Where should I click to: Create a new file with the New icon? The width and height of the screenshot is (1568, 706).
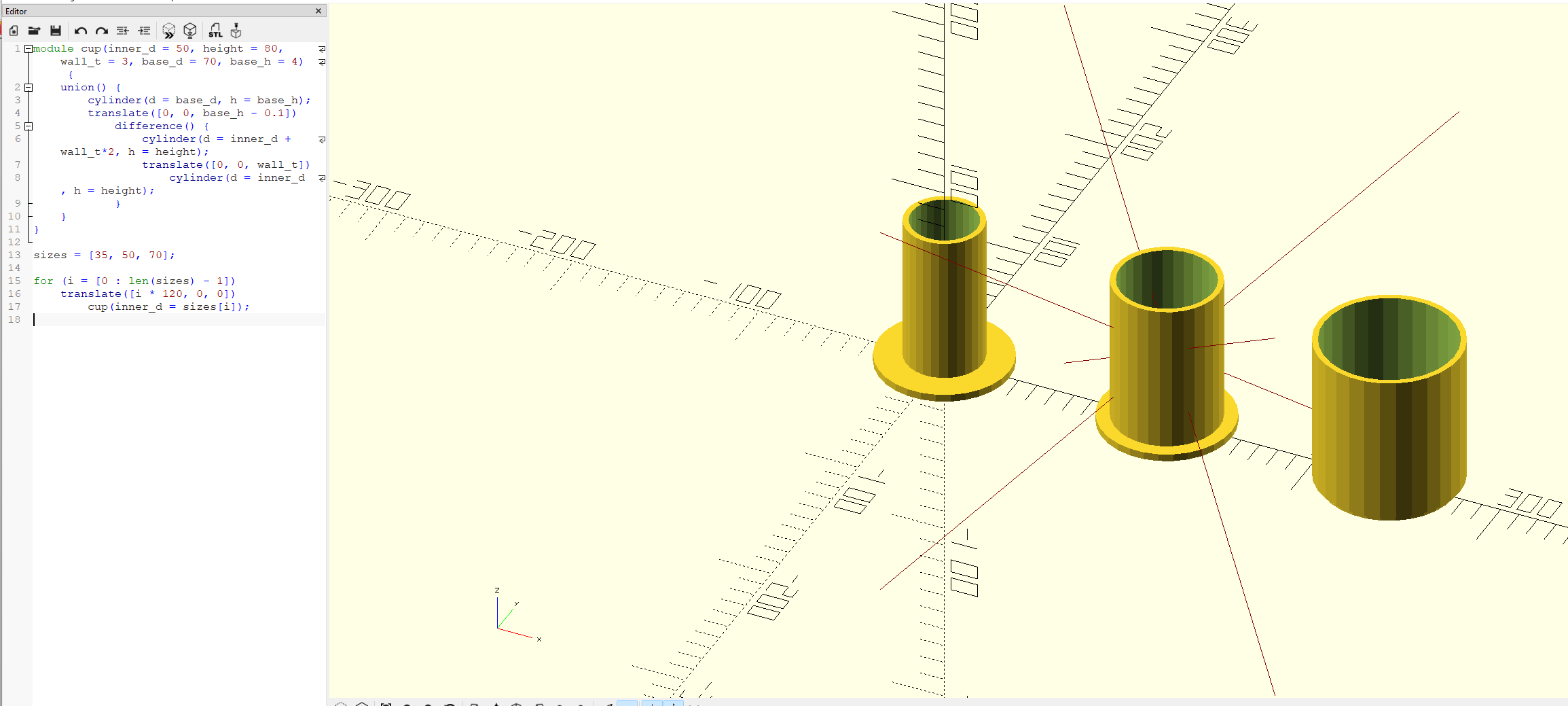[x=14, y=31]
